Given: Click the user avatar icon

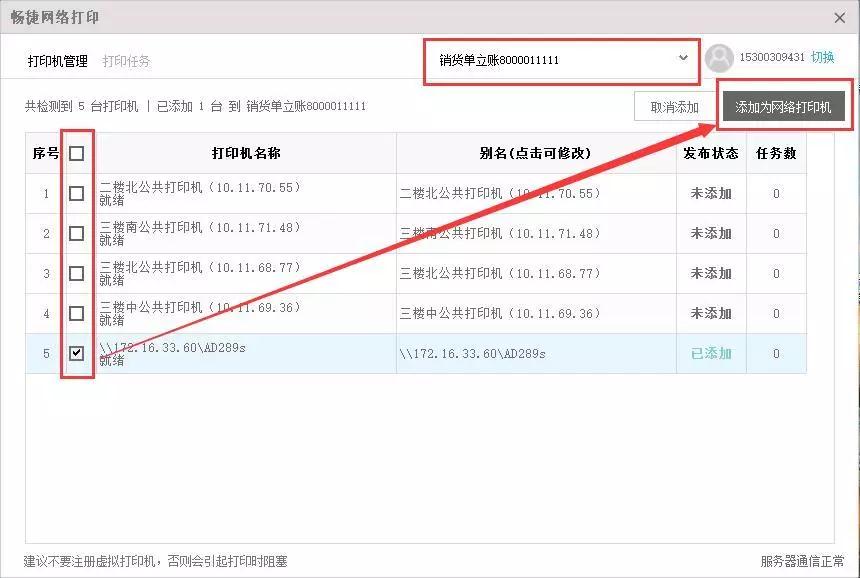Looking at the screenshot, I should pyautogui.click(x=719, y=58).
